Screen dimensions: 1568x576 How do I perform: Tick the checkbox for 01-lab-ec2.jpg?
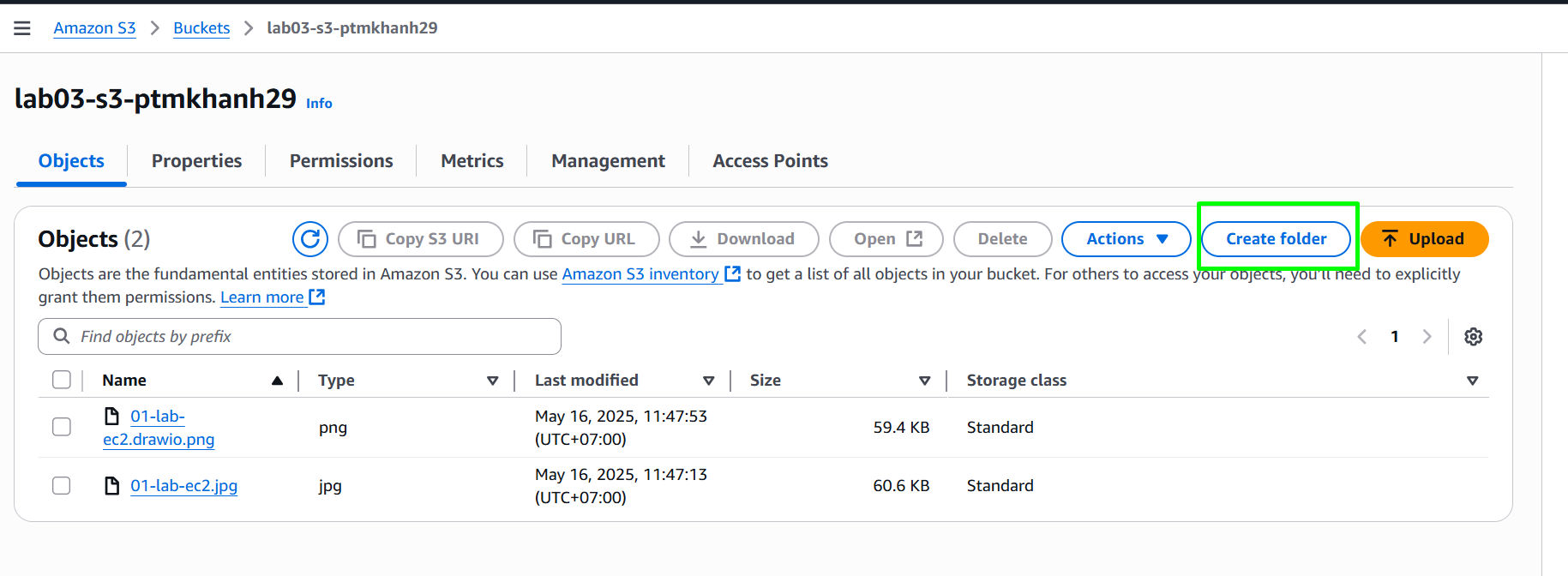tap(62, 485)
